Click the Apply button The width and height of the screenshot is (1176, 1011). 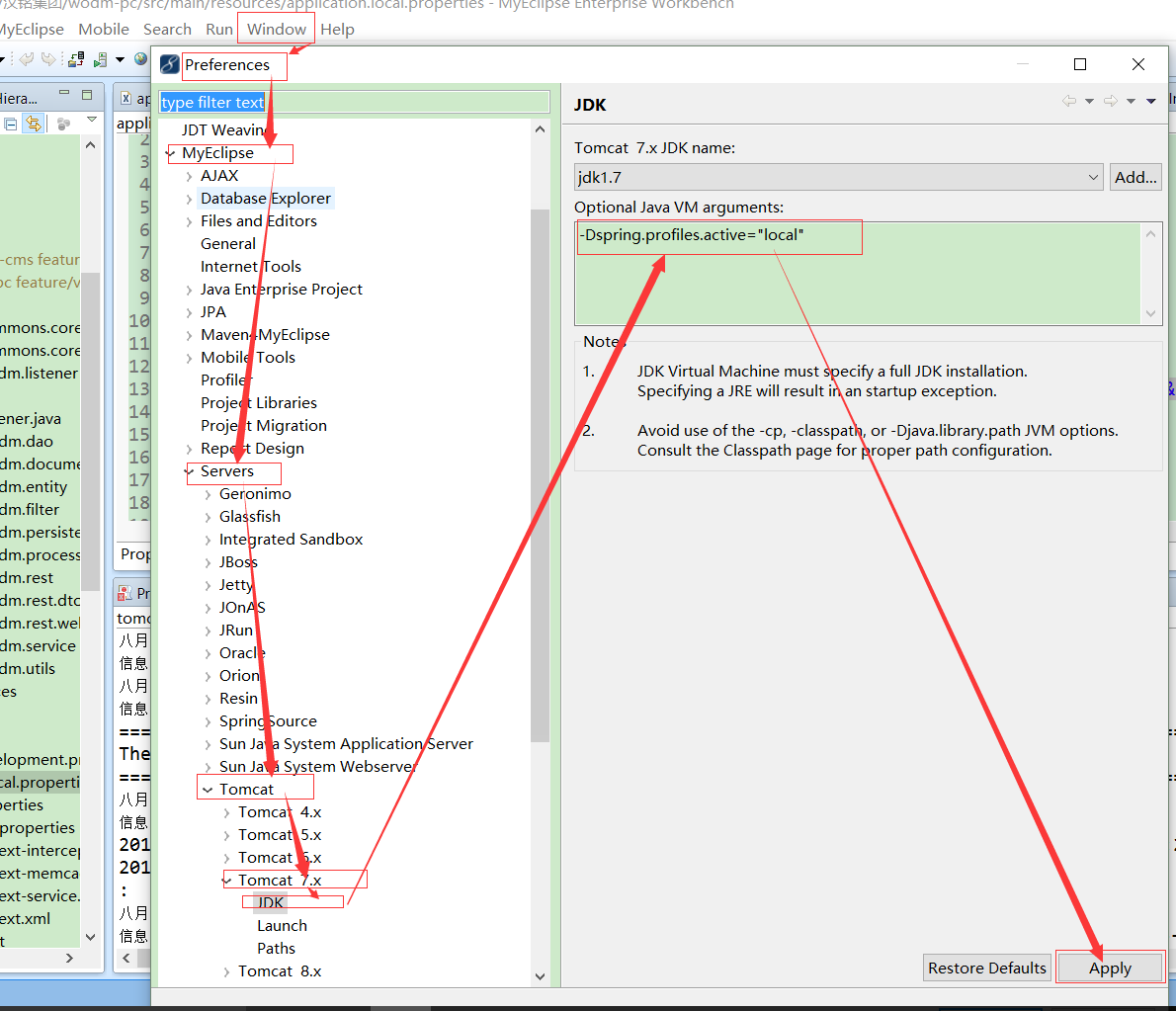point(1110,968)
